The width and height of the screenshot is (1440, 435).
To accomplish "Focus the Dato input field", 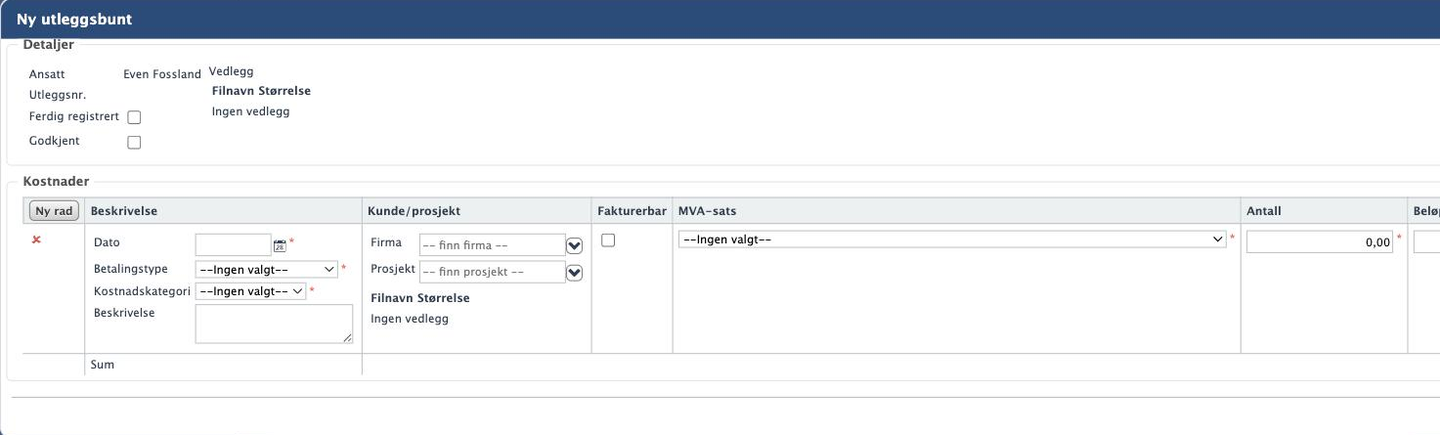I will point(233,244).
